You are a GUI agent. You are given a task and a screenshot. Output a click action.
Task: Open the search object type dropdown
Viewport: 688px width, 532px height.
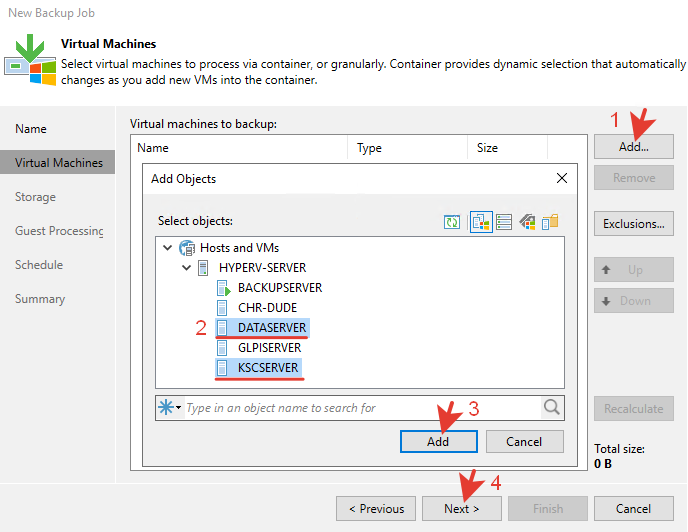[x=169, y=407]
